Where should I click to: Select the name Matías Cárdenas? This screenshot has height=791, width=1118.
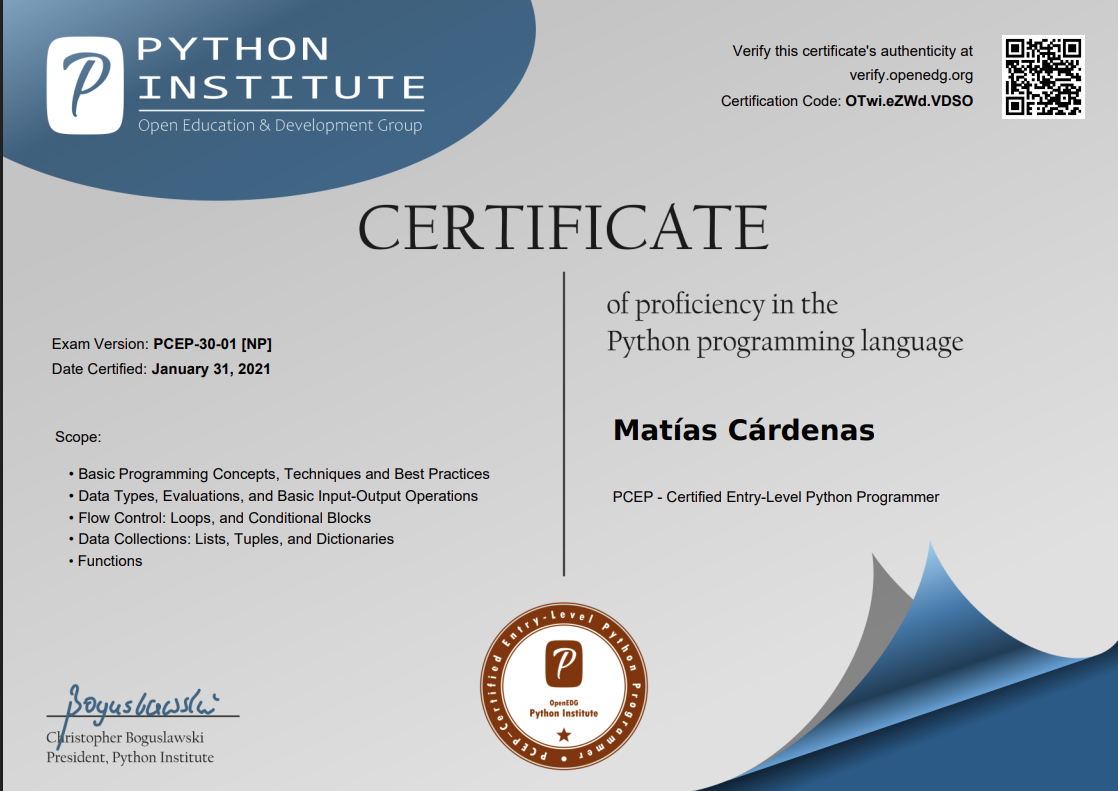[745, 430]
